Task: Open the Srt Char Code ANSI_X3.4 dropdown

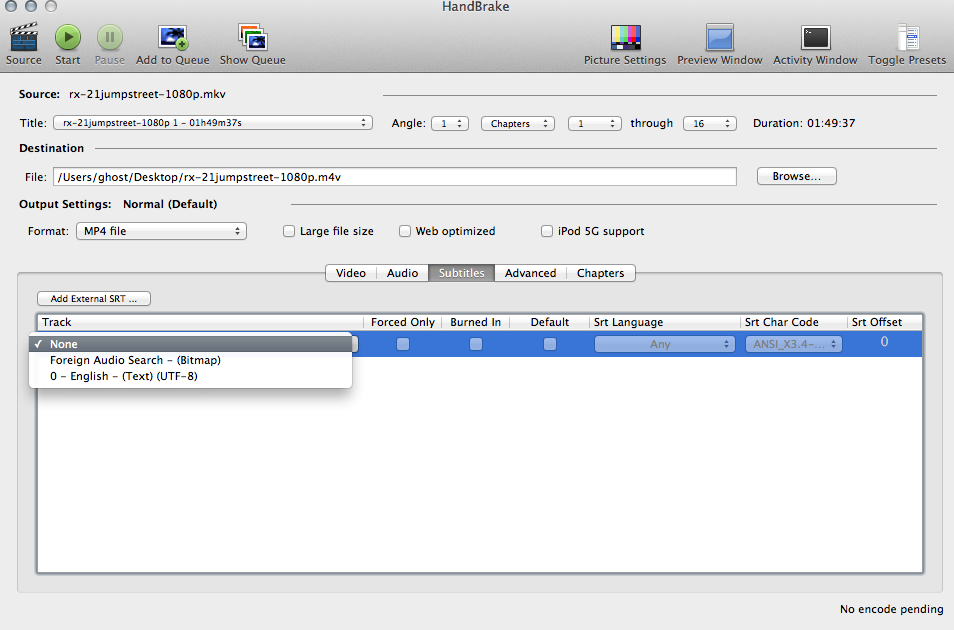Action: coord(794,345)
